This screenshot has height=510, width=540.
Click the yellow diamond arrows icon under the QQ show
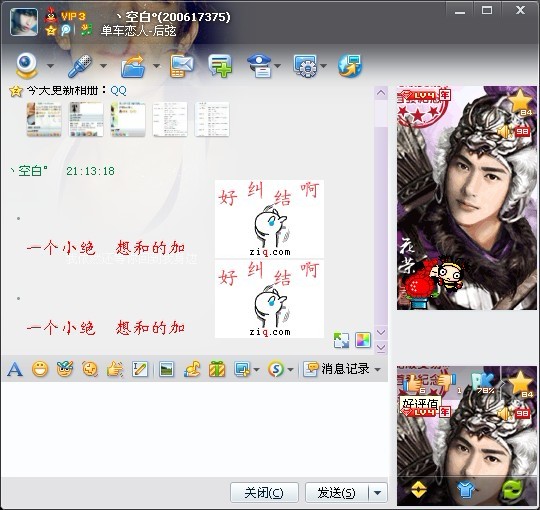tap(418, 490)
